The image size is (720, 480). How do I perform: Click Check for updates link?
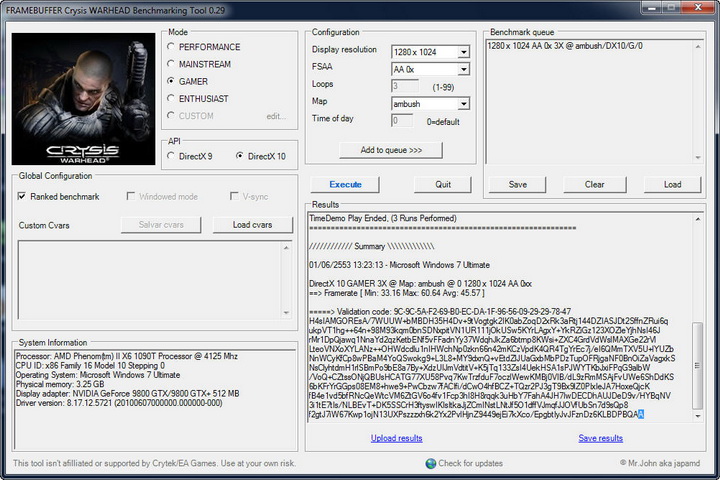[x=470, y=463]
